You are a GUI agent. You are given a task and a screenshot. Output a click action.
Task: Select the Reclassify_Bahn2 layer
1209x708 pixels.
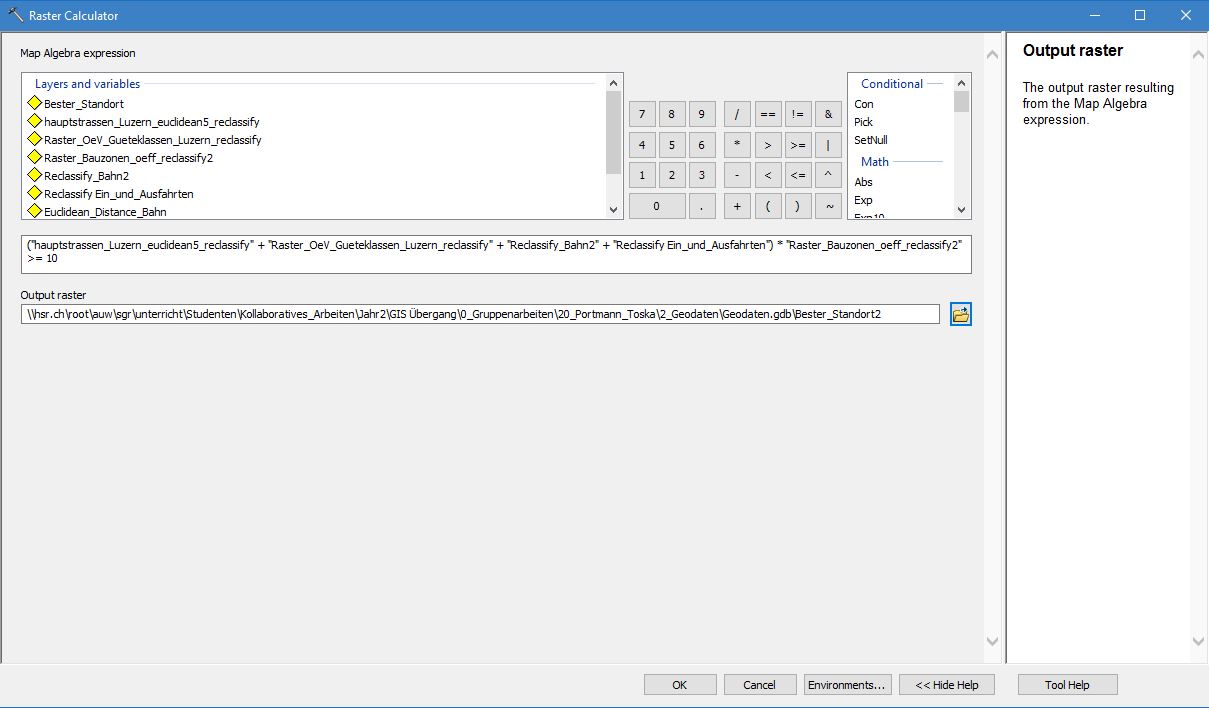tap(86, 176)
